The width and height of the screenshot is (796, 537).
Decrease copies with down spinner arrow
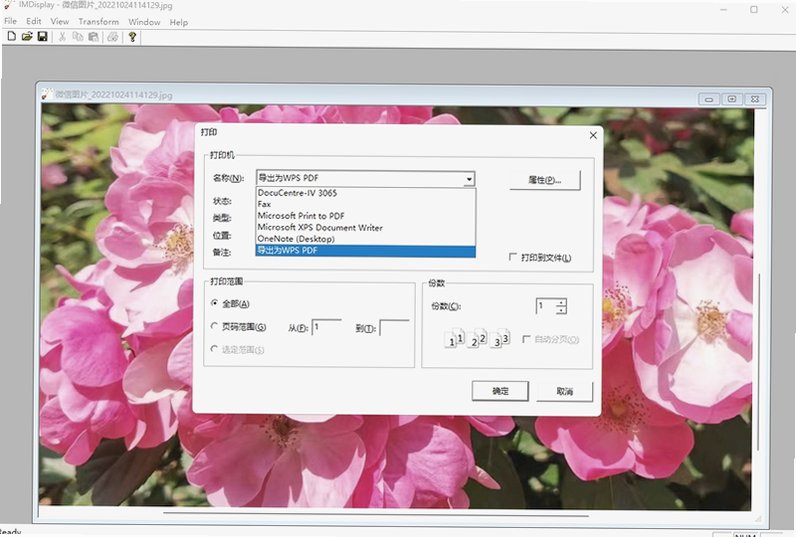click(561, 310)
